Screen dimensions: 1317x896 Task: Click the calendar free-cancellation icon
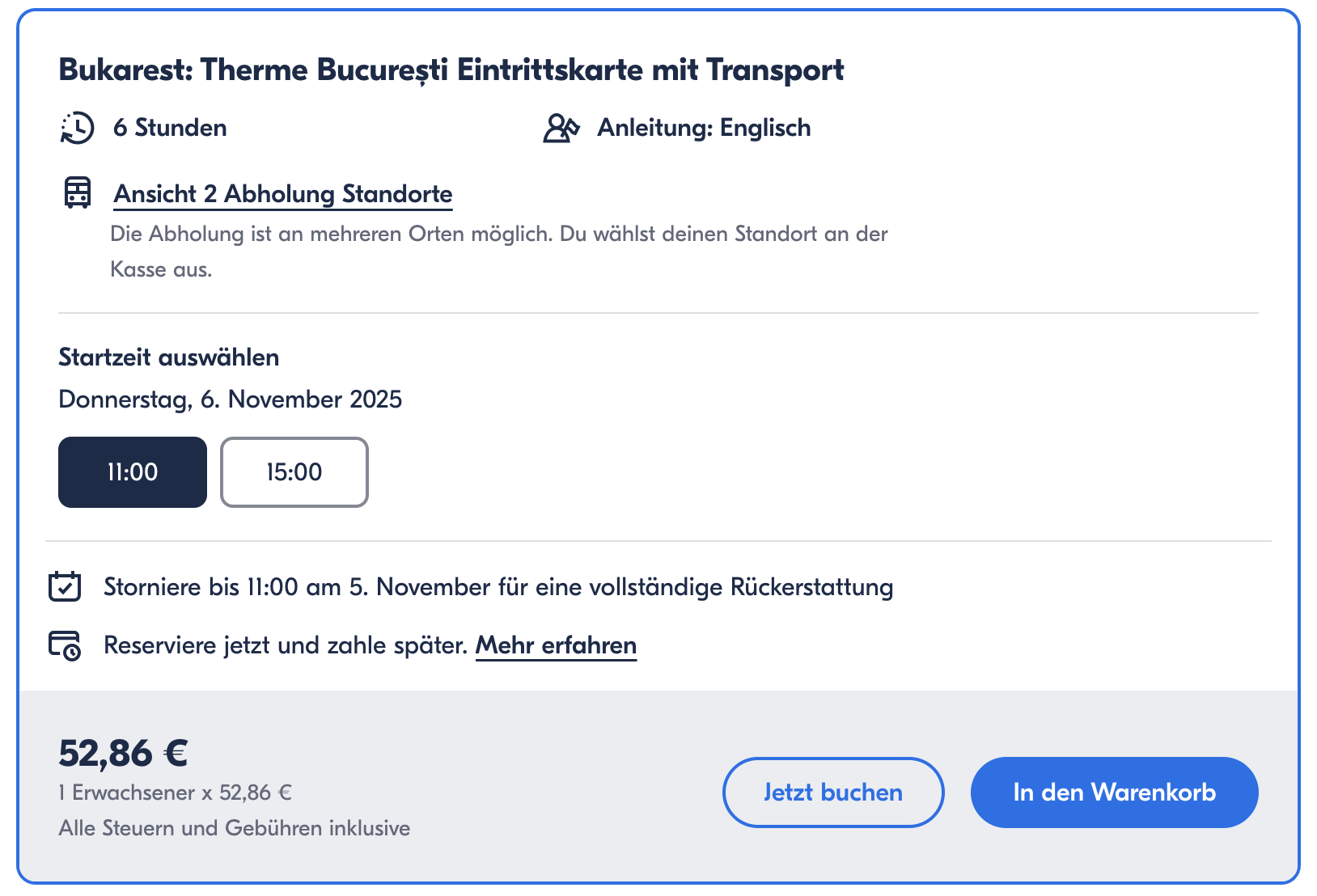65,586
